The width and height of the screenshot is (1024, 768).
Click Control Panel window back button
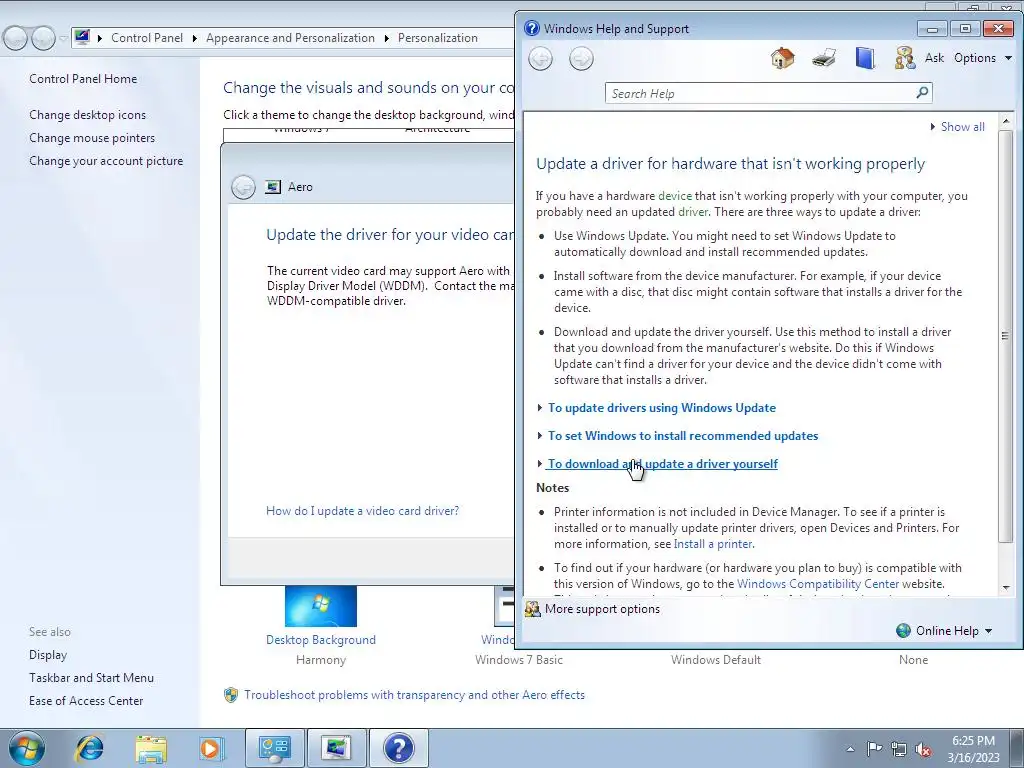(16, 38)
